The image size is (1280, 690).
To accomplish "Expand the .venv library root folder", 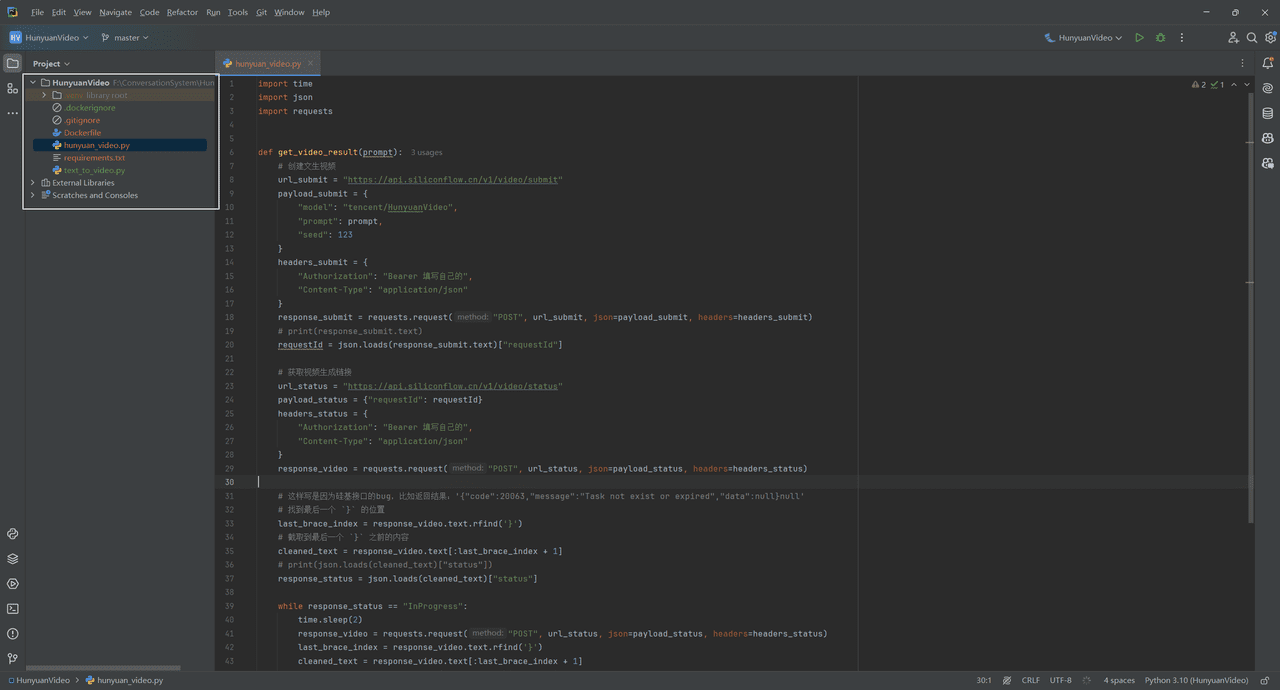I will (x=44, y=95).
